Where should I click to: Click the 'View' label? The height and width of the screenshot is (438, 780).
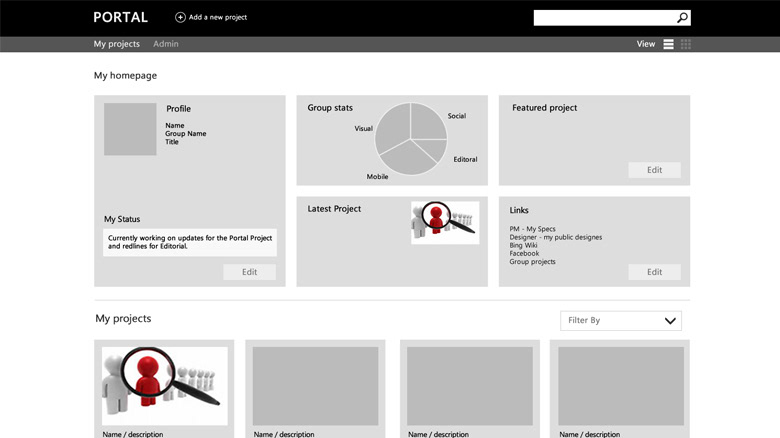coord(646,44)
